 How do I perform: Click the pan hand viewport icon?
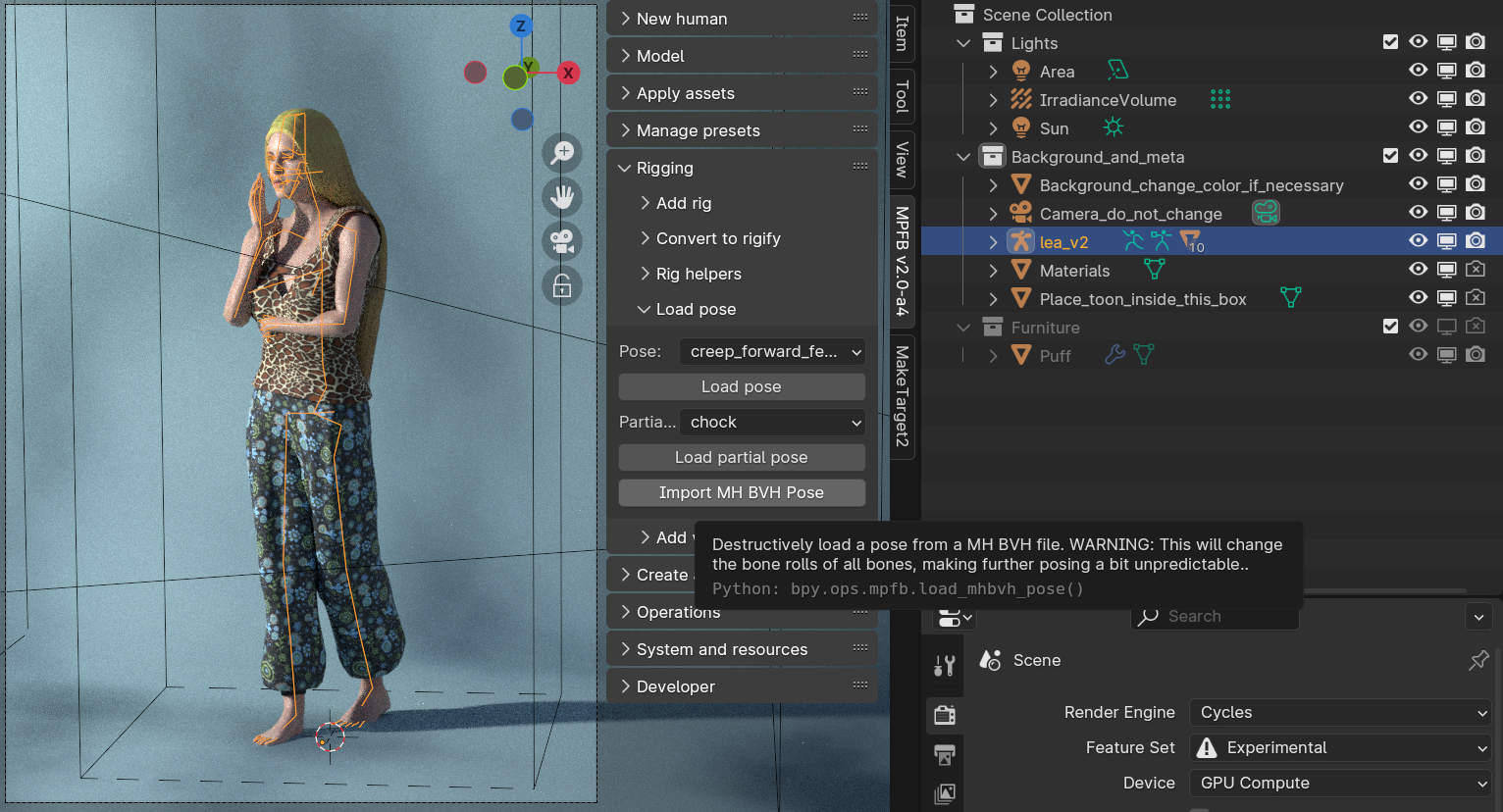pos(562,197)
